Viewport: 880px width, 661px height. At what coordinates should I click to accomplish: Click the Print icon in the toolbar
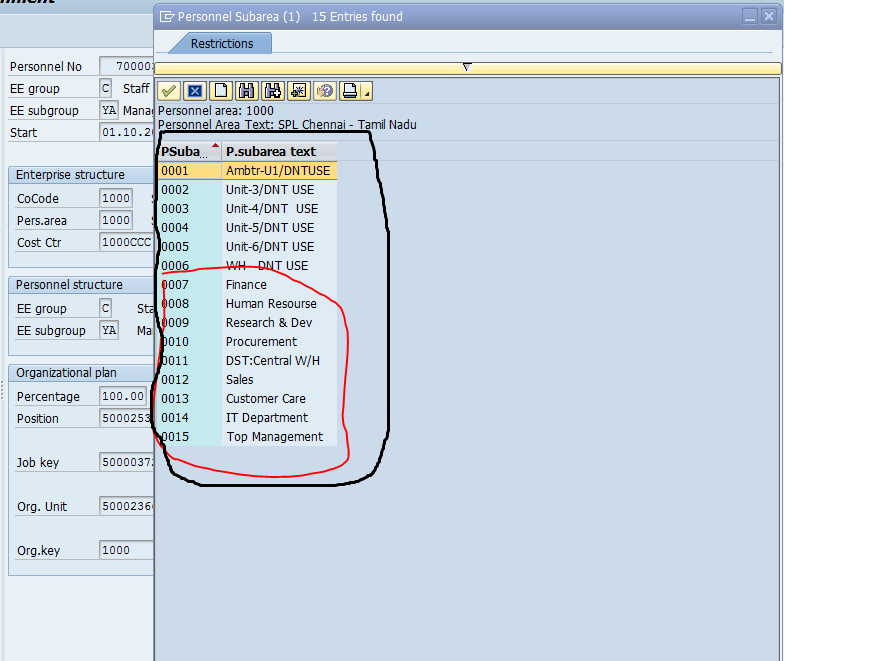tap(350, 91)
